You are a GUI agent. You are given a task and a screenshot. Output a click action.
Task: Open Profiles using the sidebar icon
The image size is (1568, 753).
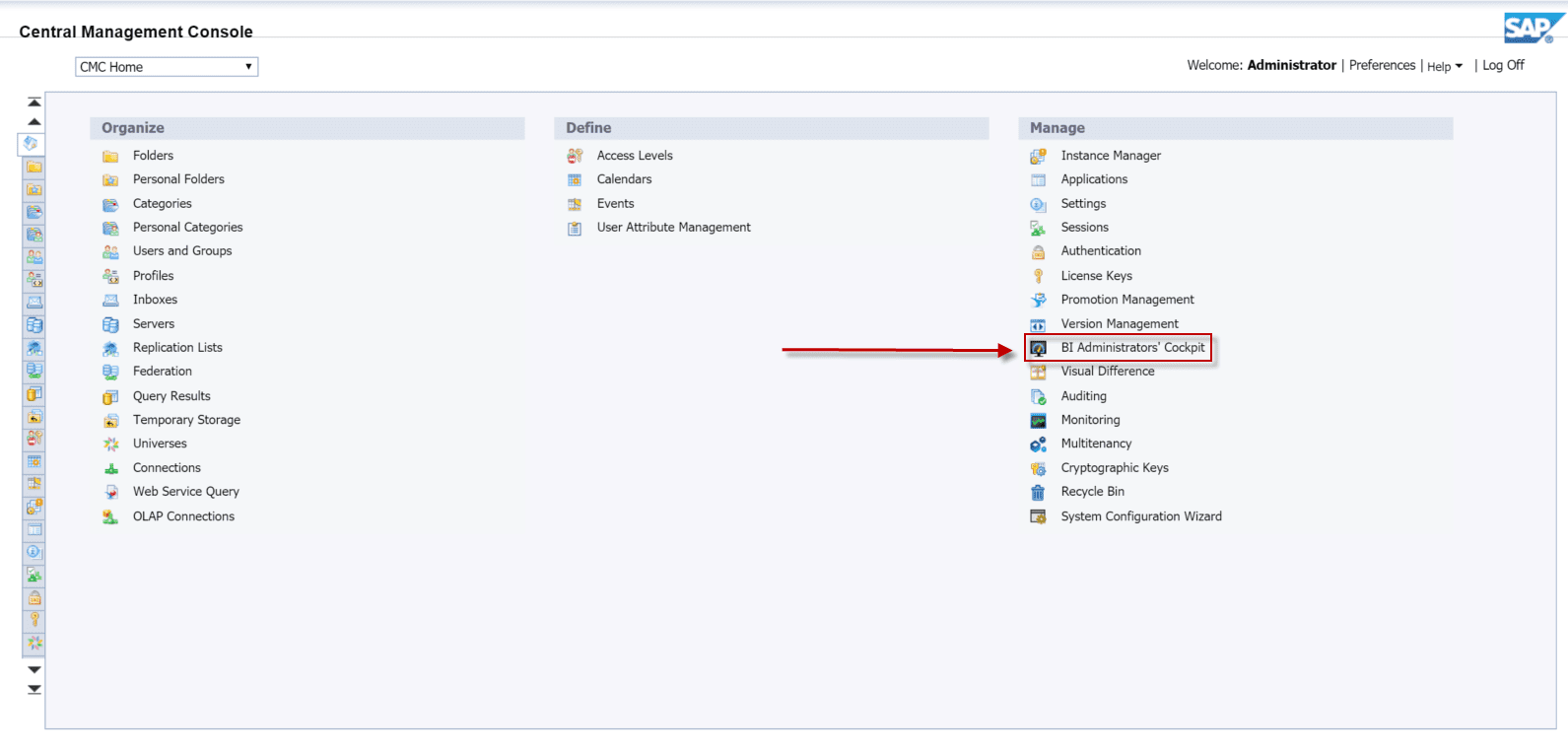tap(34, 280)
